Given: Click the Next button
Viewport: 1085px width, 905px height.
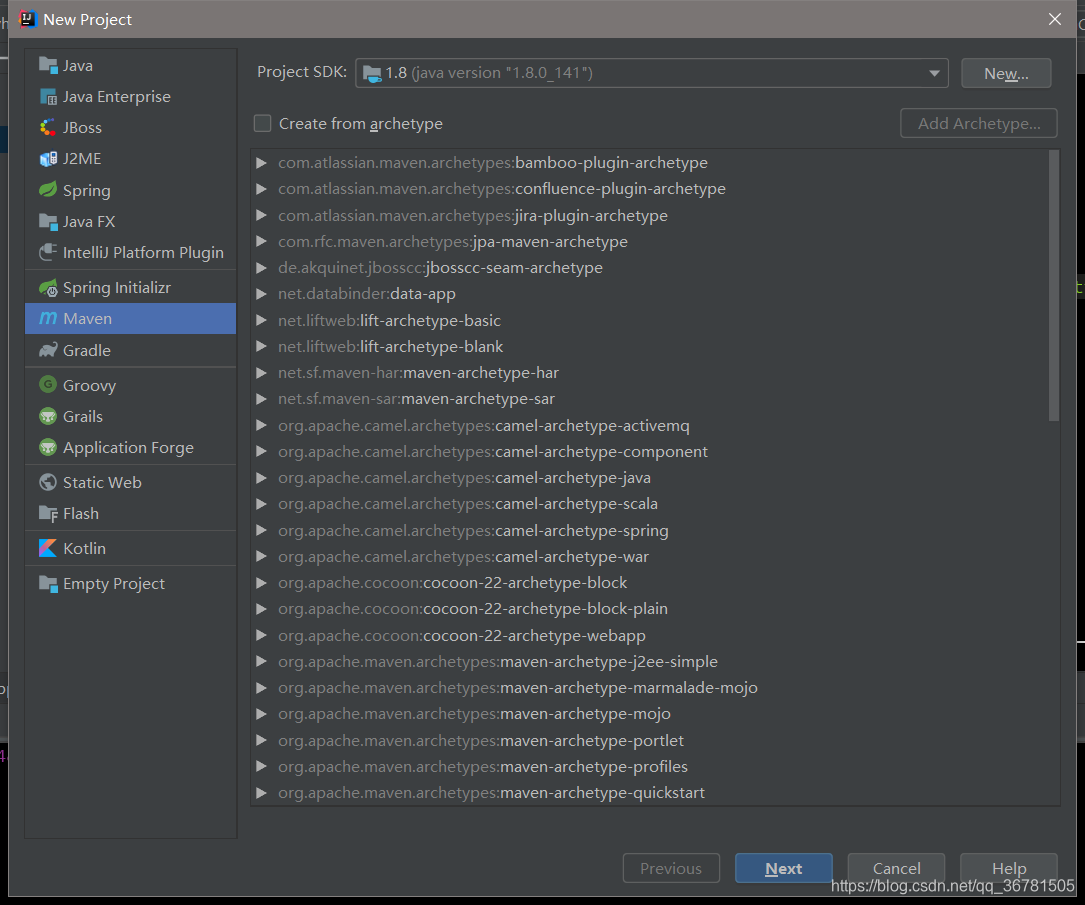Looking at the screenshot, I should 783,868.
